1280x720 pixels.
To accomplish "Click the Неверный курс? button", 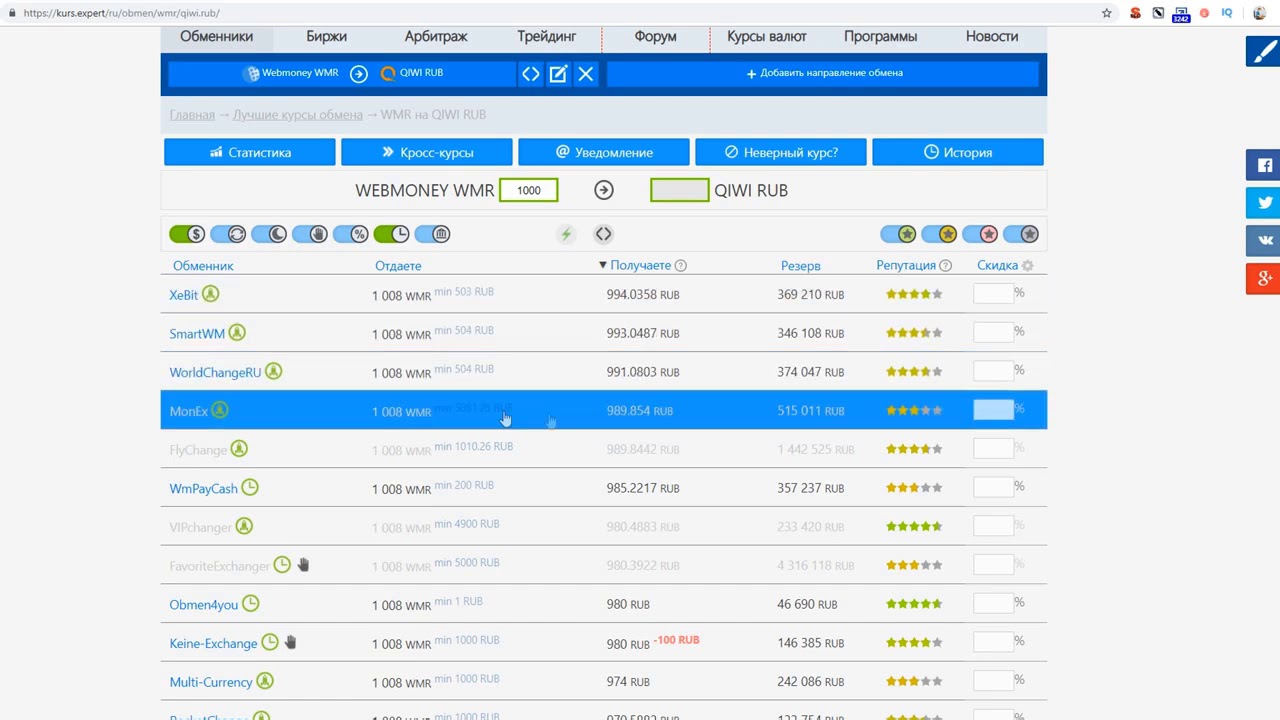I will [x=781, y=152].
